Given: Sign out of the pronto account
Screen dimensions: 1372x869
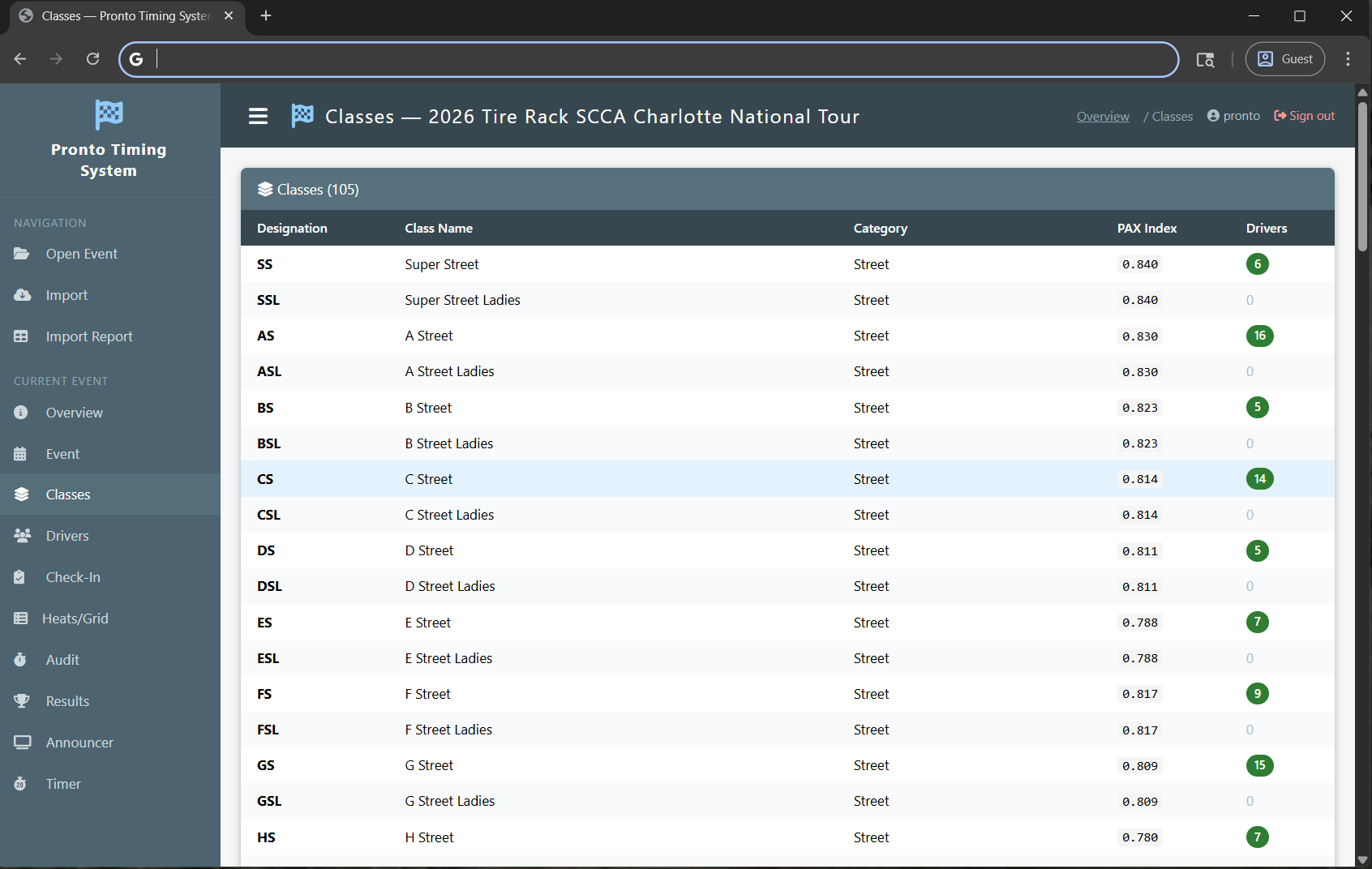Looking at the screenshot, I should (x=1304, y=116).
